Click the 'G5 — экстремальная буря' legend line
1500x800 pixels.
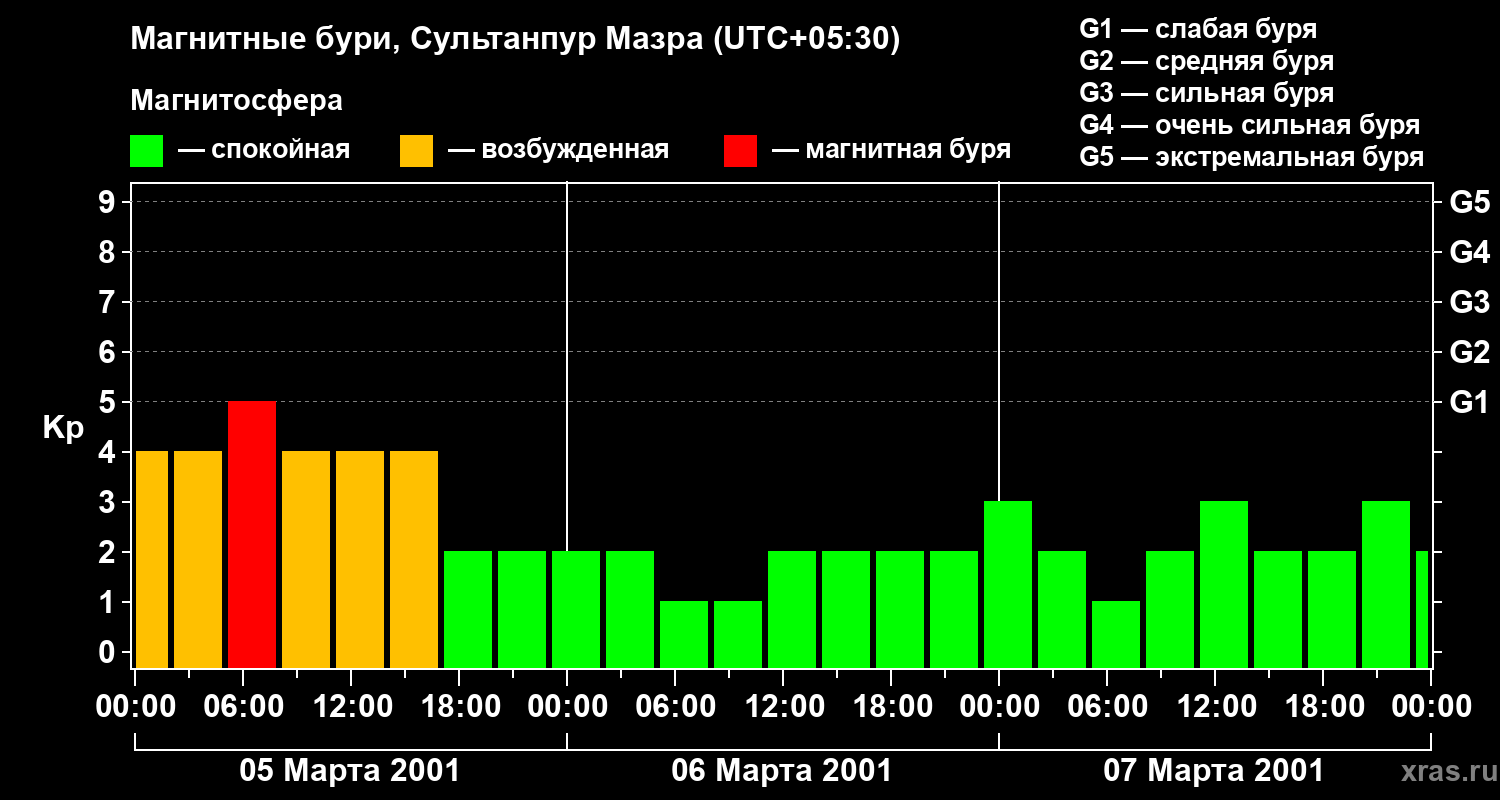[x=1252, y=157]
